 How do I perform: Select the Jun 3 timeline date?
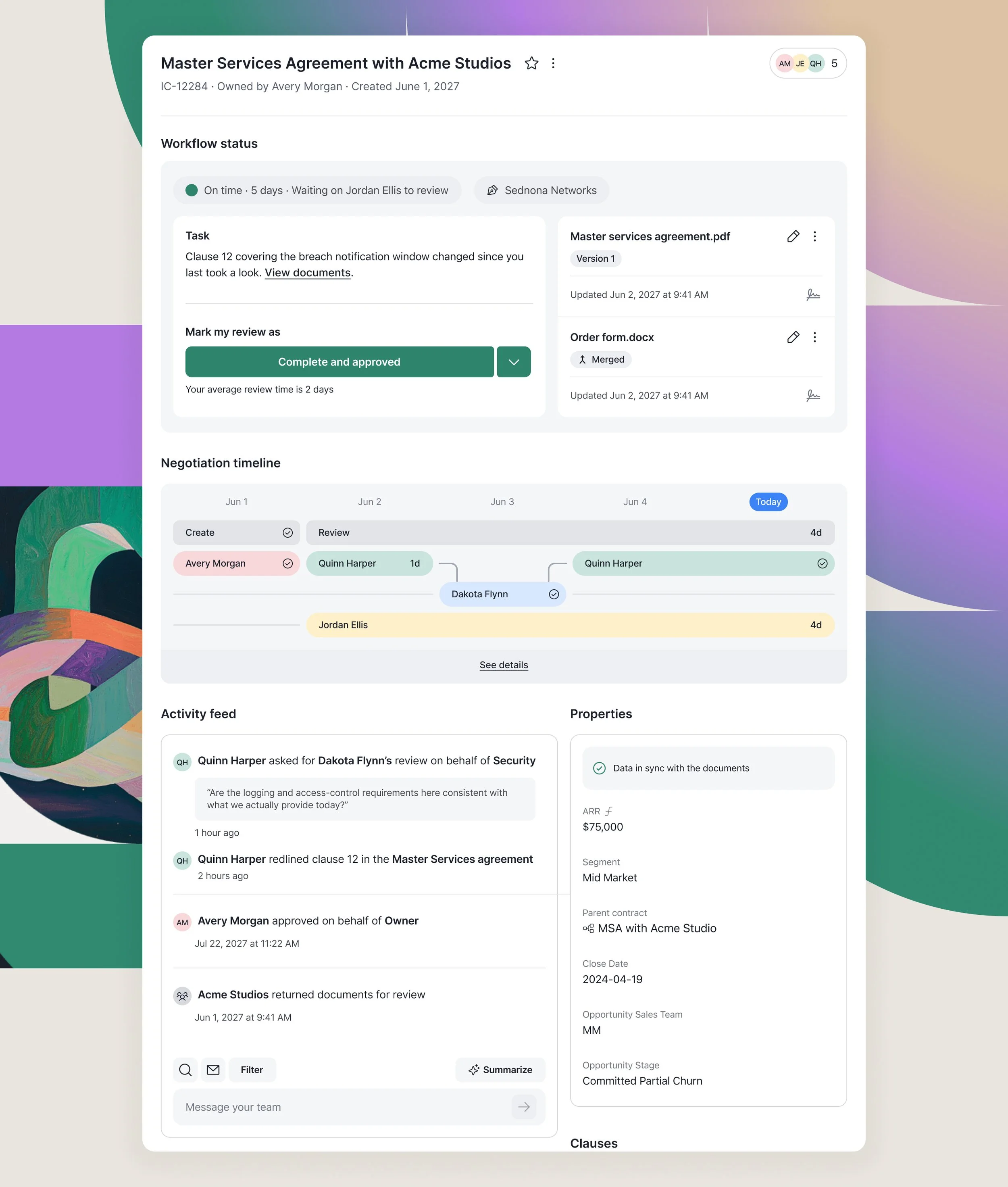click(502, 502)
